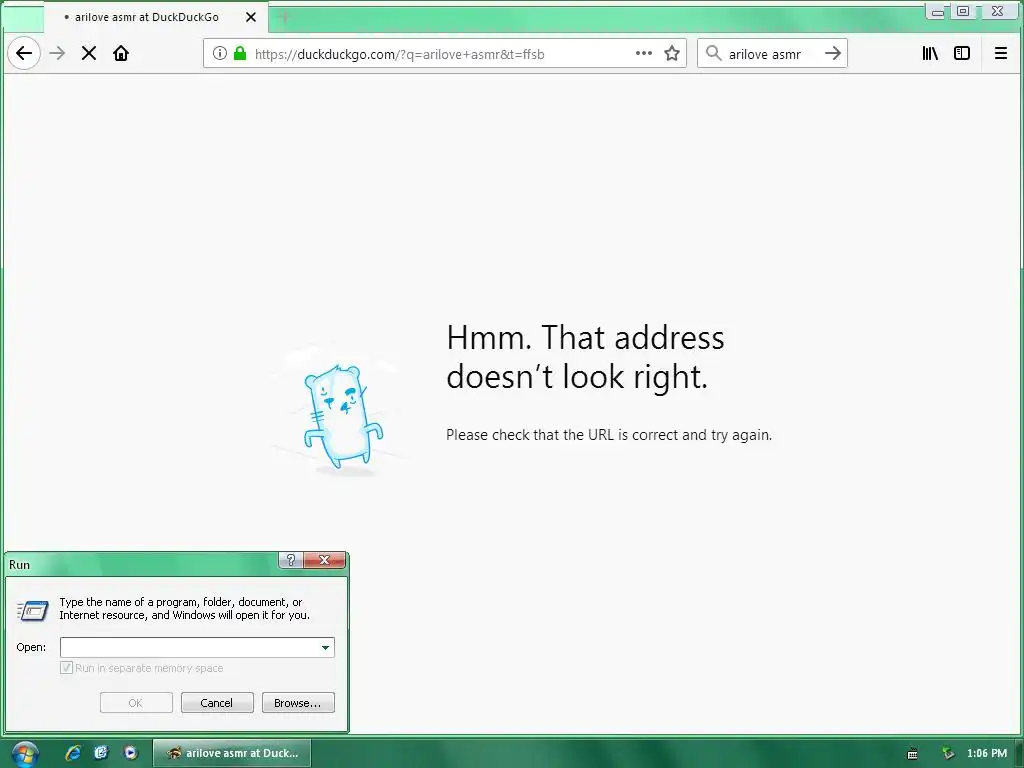The image size is (1024, 768).
Task: Expand the Open dropdown in Run dialog
Action: tap(325, 647)
